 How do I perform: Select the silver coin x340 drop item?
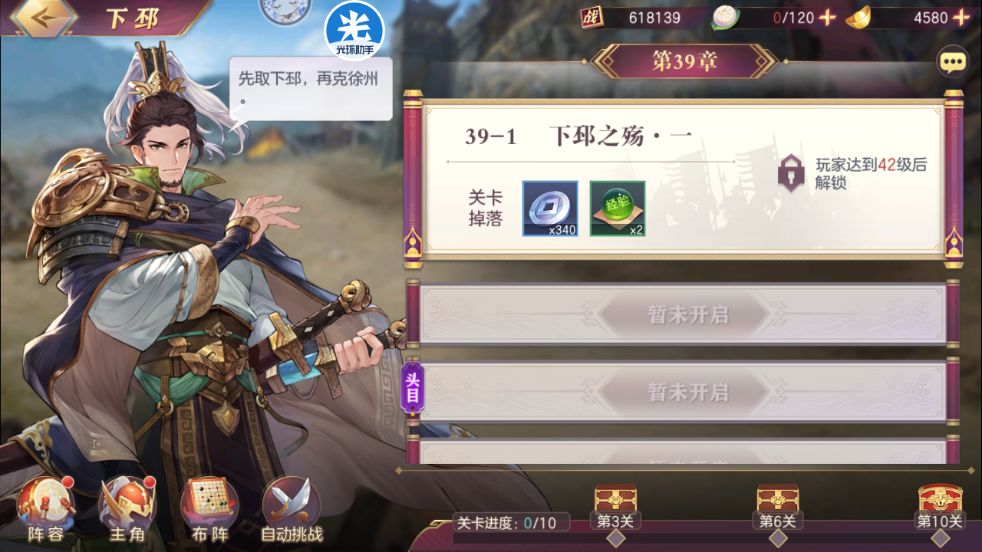550,209
